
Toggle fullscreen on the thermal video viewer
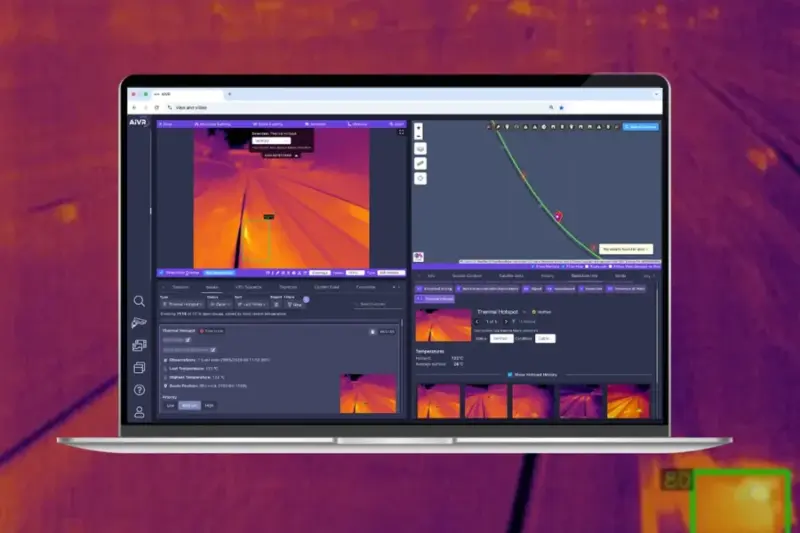pyautogui.click(x=401, y=132)
